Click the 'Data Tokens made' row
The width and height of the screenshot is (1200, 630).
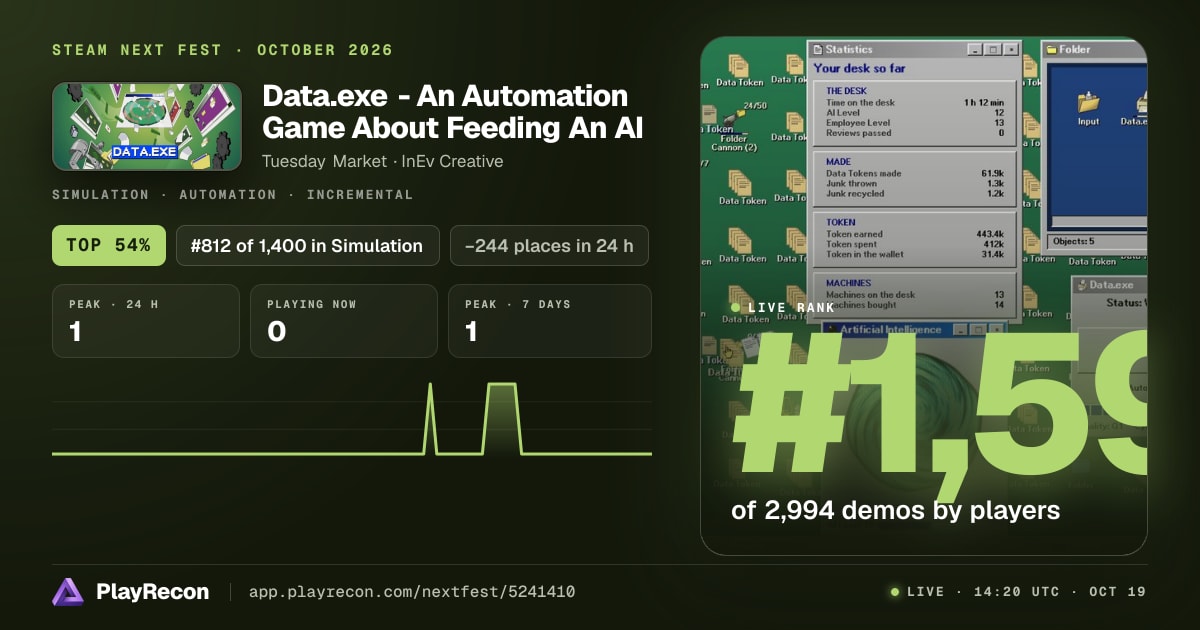click(915, 173)
